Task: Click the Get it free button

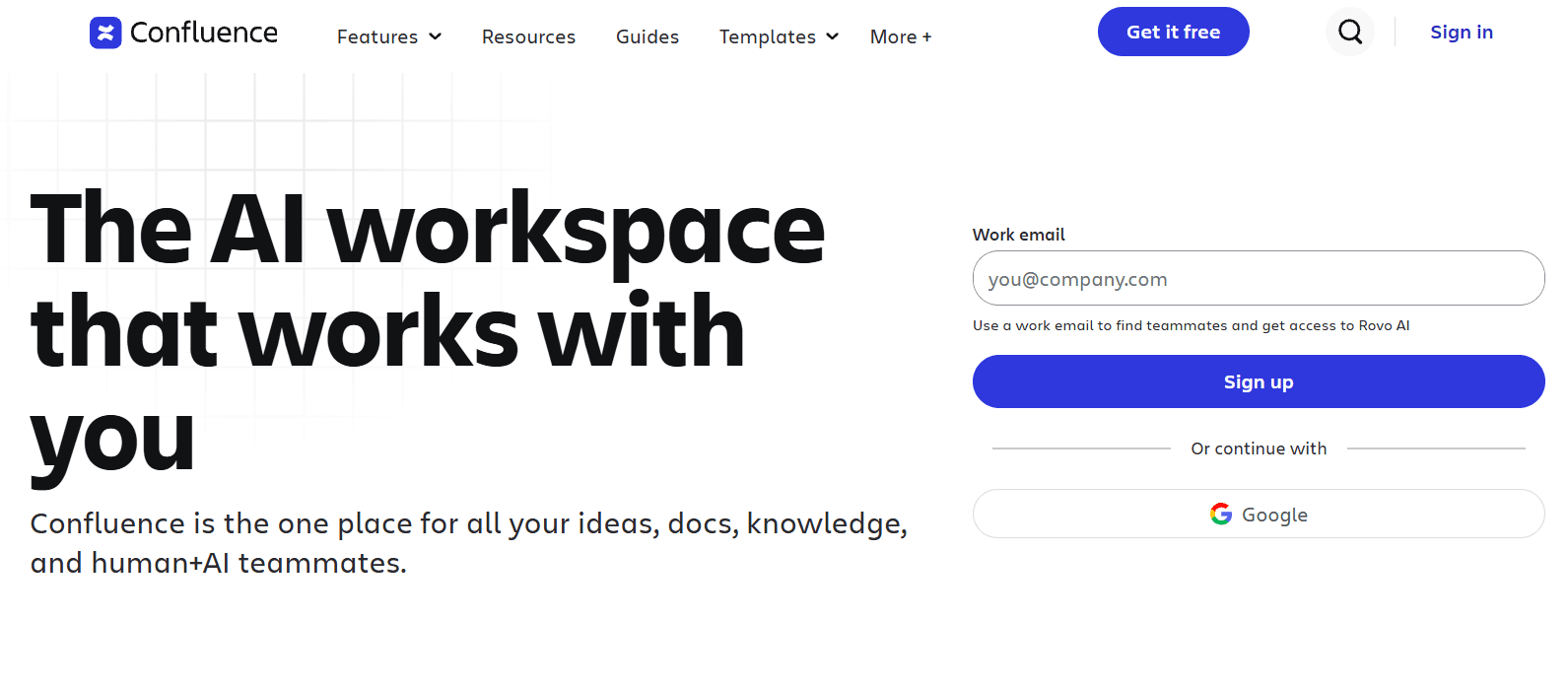Action: point(1174,32)
